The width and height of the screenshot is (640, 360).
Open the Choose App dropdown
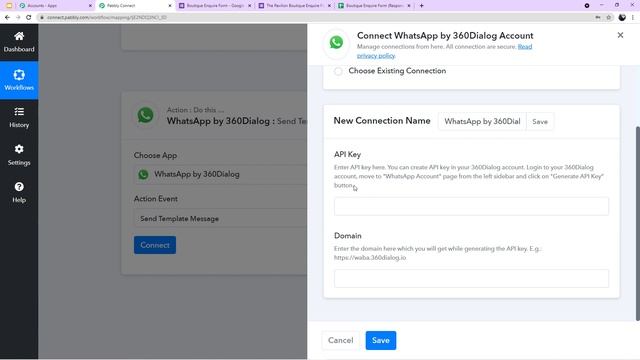click(x=220, y=174)
